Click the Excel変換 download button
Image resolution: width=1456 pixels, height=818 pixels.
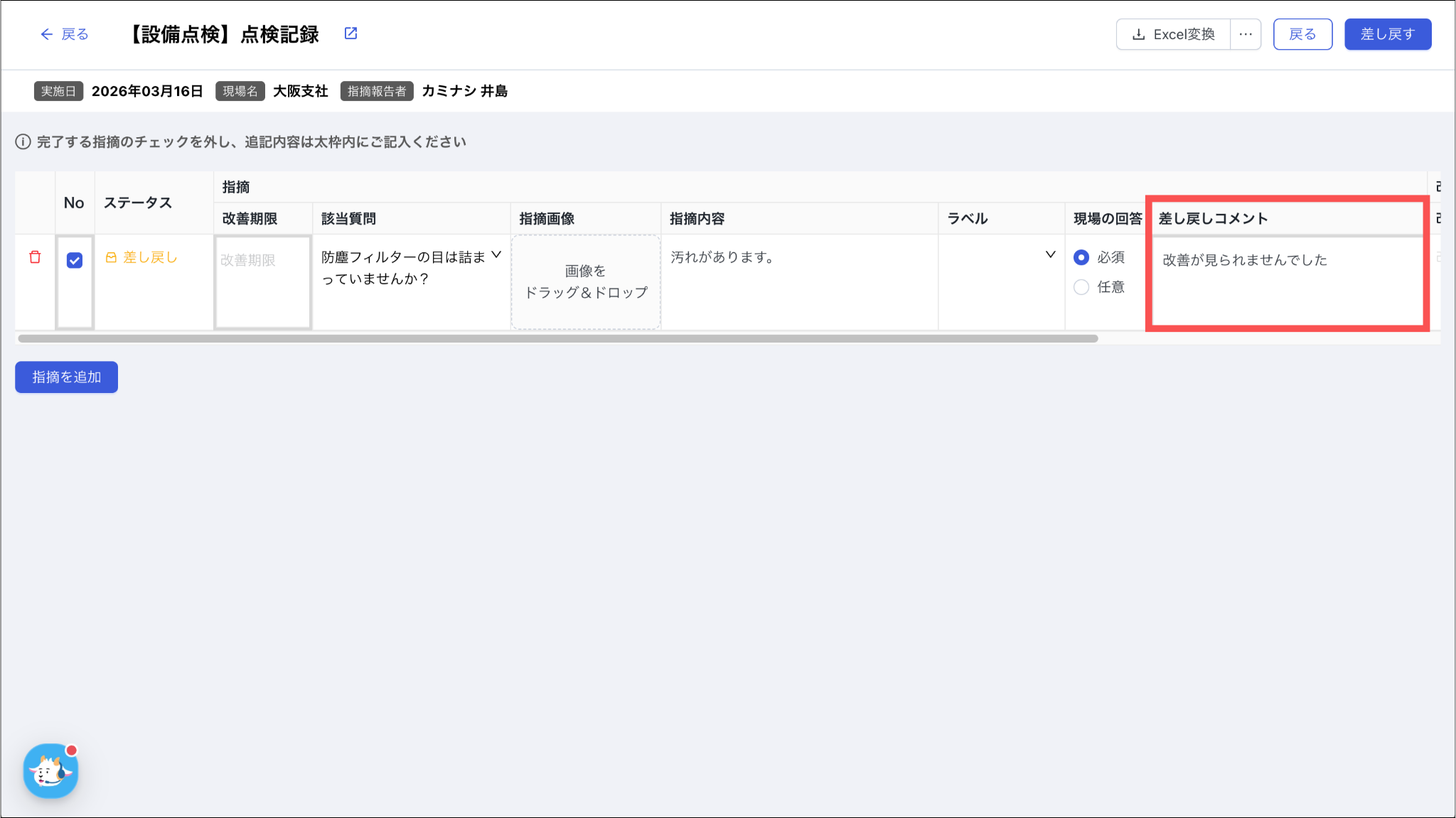pos(1173,34)
